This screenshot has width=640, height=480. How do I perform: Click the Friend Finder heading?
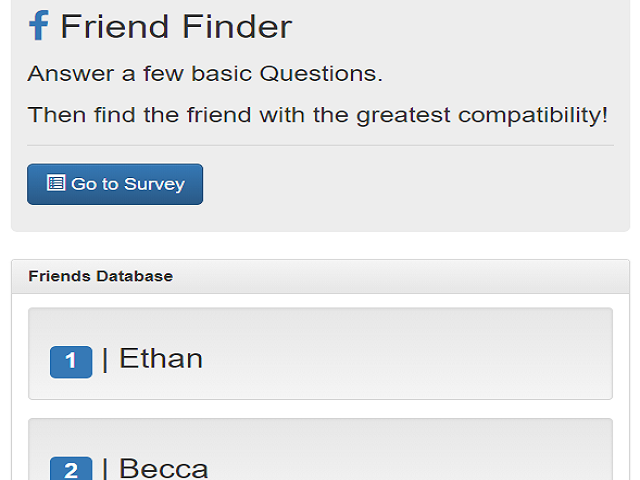click(x=176, y=26)
